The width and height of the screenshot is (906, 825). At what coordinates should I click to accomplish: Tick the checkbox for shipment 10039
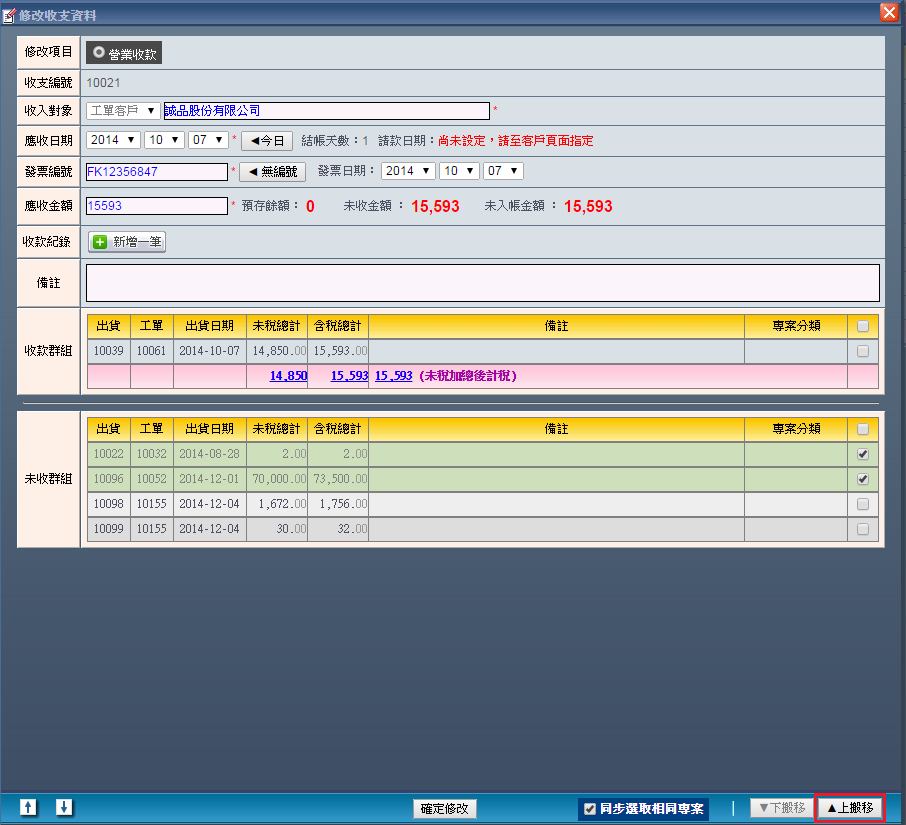click(x=862, y=351)
